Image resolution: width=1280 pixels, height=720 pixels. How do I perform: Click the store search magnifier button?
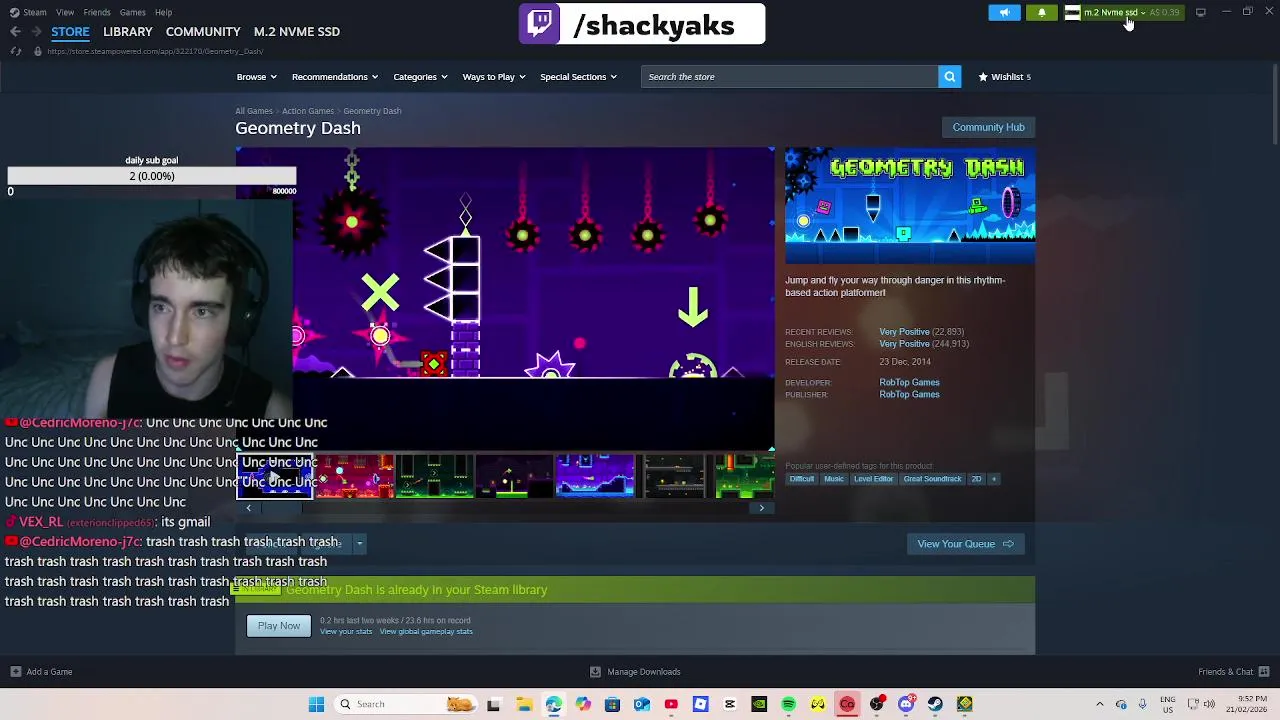click(x=949, y=76)
